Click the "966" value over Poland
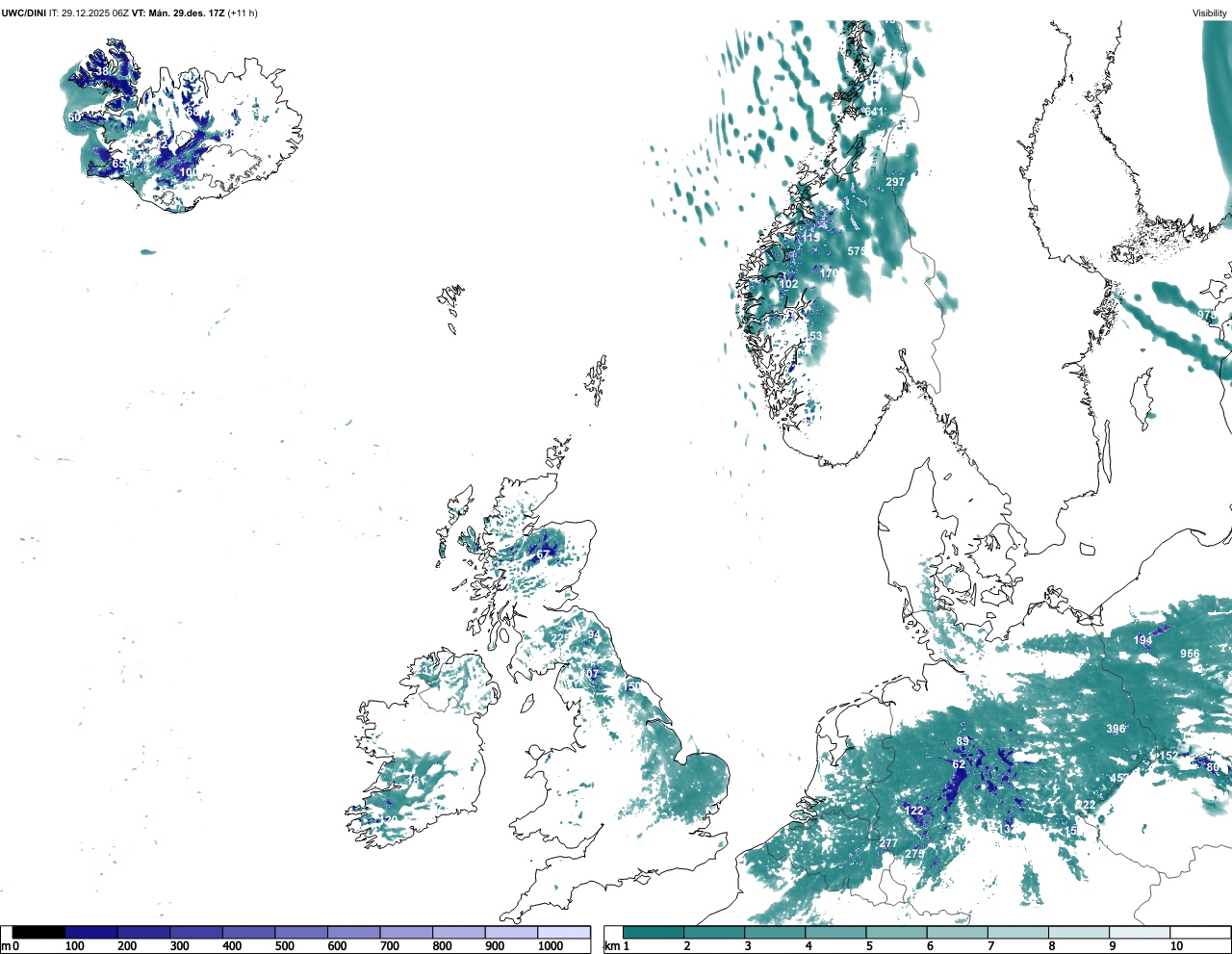Screen dimensions: 1232x954 point(1191,654)
